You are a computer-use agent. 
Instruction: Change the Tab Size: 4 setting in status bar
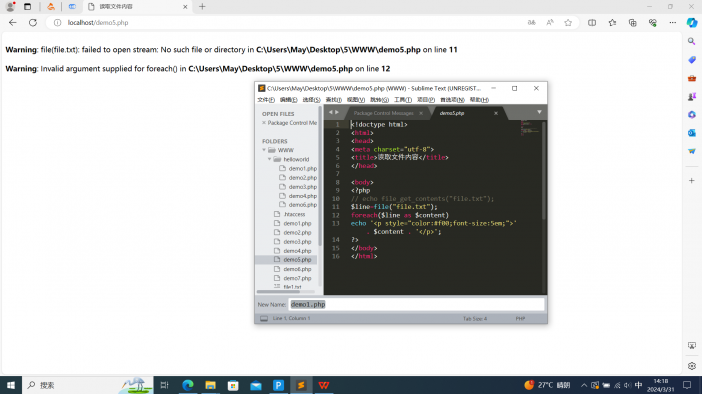(475, 319)
